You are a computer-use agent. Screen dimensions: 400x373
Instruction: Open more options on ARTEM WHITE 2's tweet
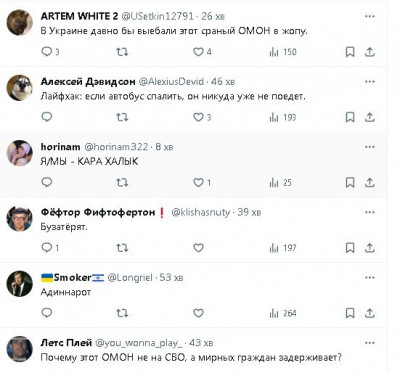pos(370,16)
